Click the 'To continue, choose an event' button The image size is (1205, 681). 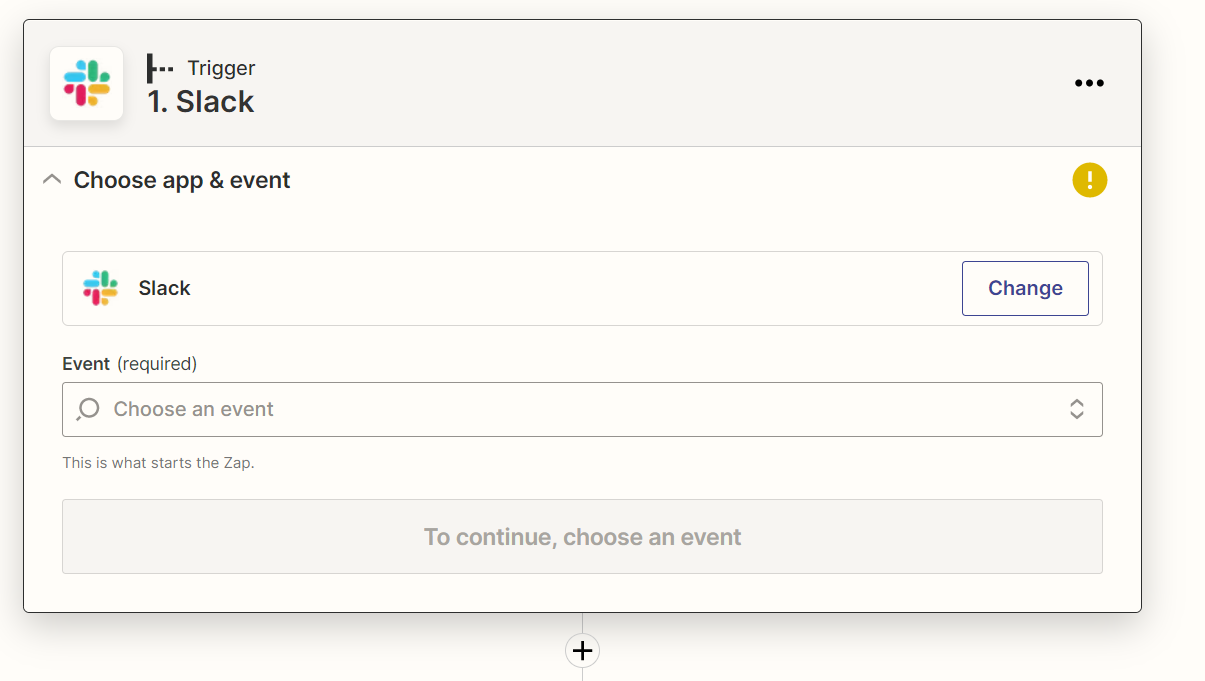pyautogui.click(x=582, y=537)
